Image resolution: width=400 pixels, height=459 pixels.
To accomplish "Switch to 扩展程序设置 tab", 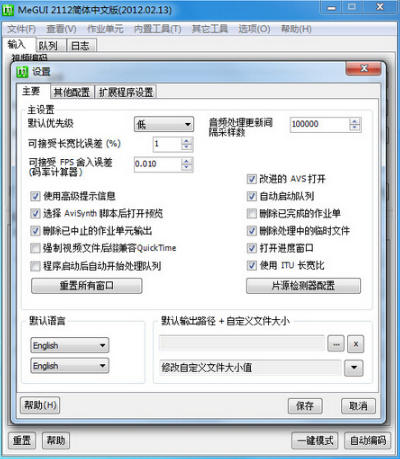I will click(126, 92).
